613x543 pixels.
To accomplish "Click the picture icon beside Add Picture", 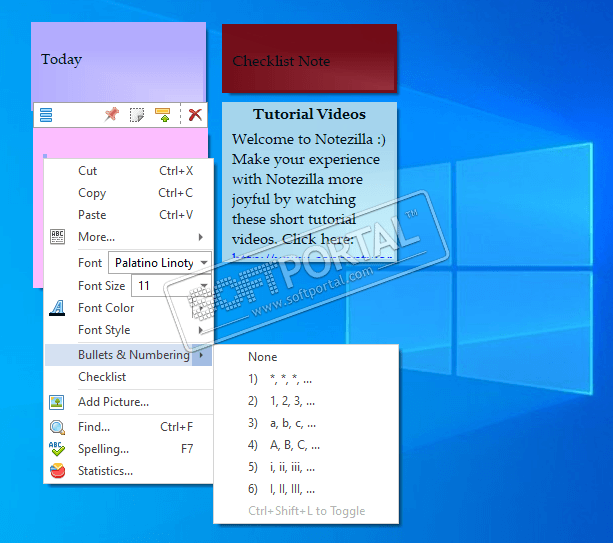I will click(x=57, y=402).
